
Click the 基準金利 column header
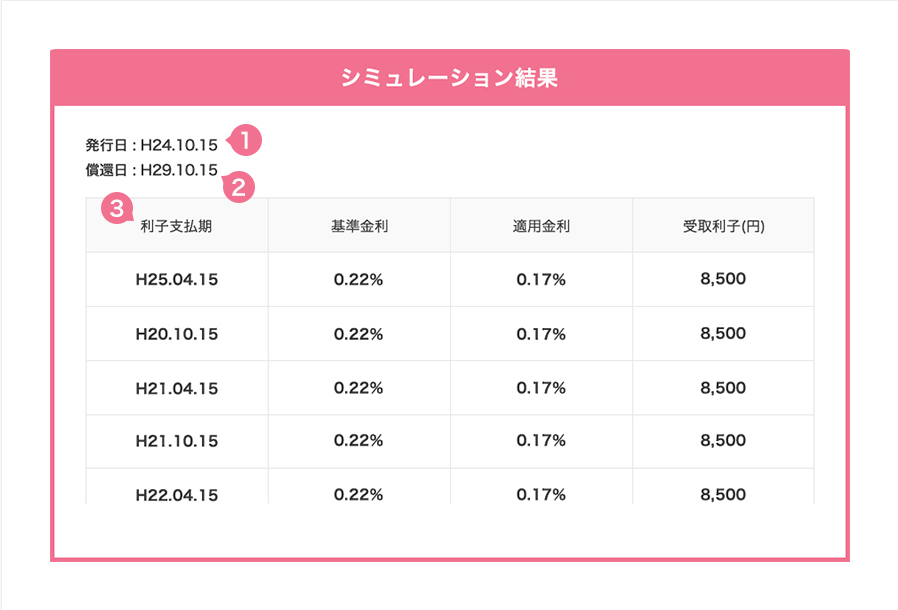[x=359, y=227]
